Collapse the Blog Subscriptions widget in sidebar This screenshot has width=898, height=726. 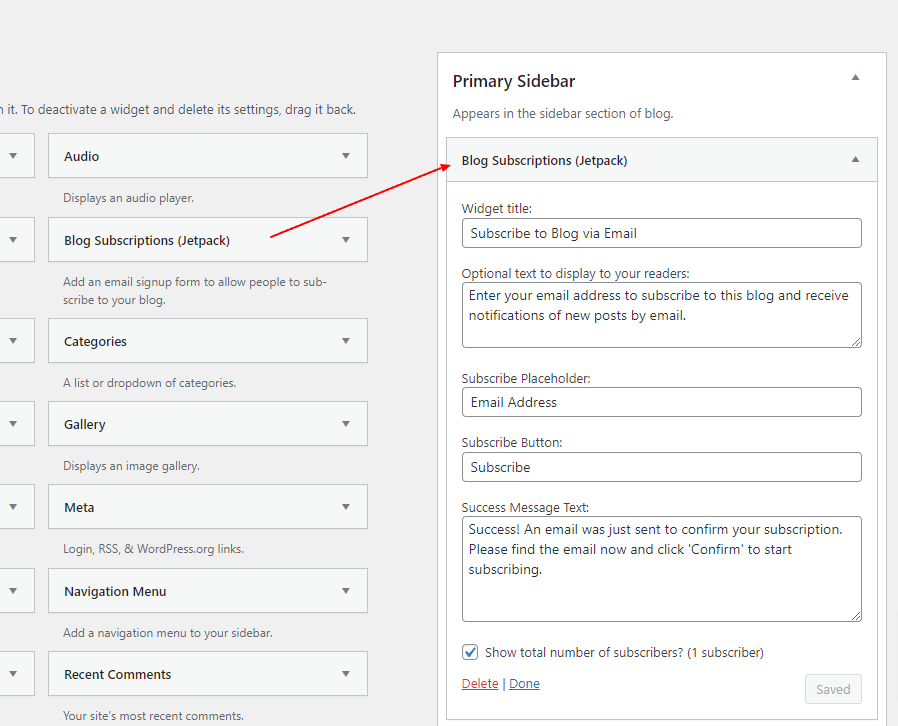855,160
